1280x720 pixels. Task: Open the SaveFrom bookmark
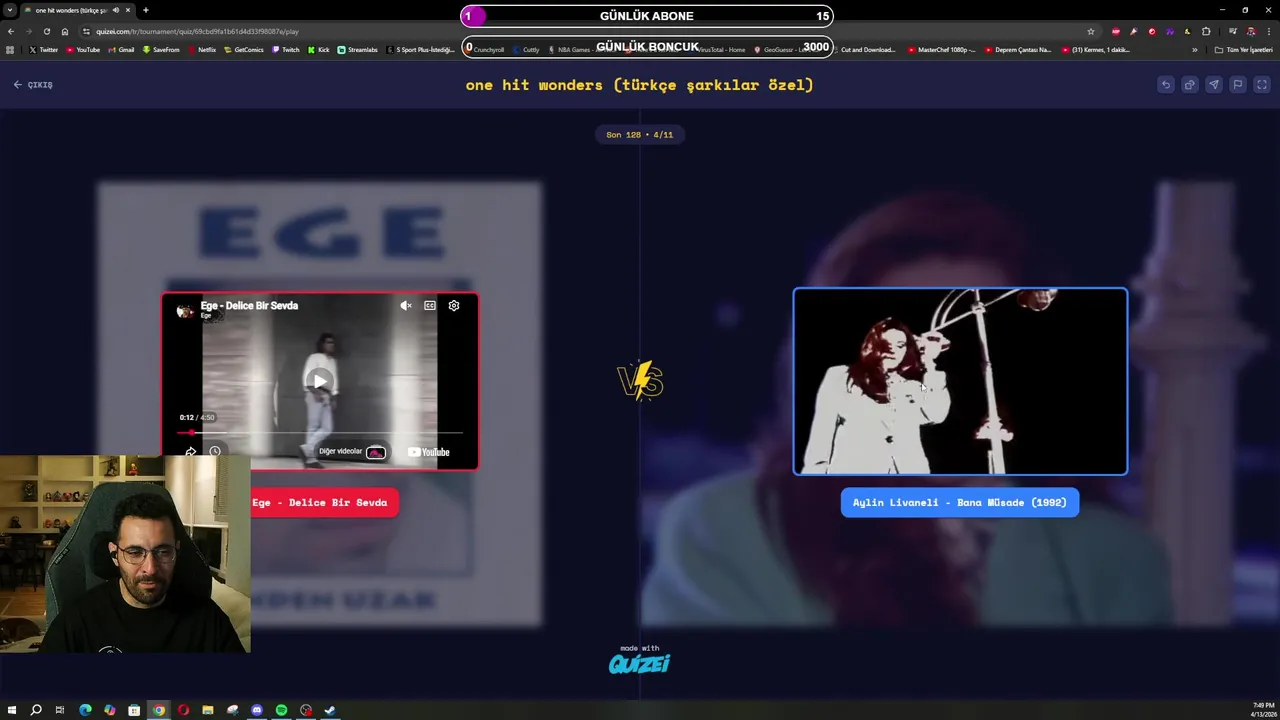(161, 49)
